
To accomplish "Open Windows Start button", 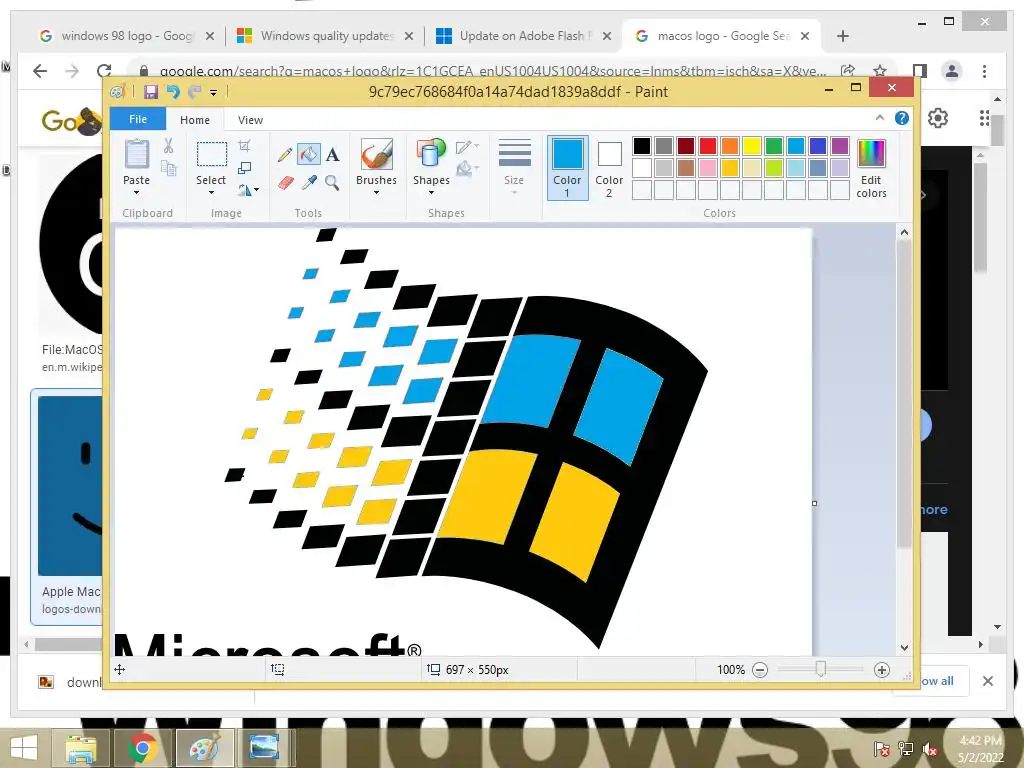I will (x=24, y=748).
